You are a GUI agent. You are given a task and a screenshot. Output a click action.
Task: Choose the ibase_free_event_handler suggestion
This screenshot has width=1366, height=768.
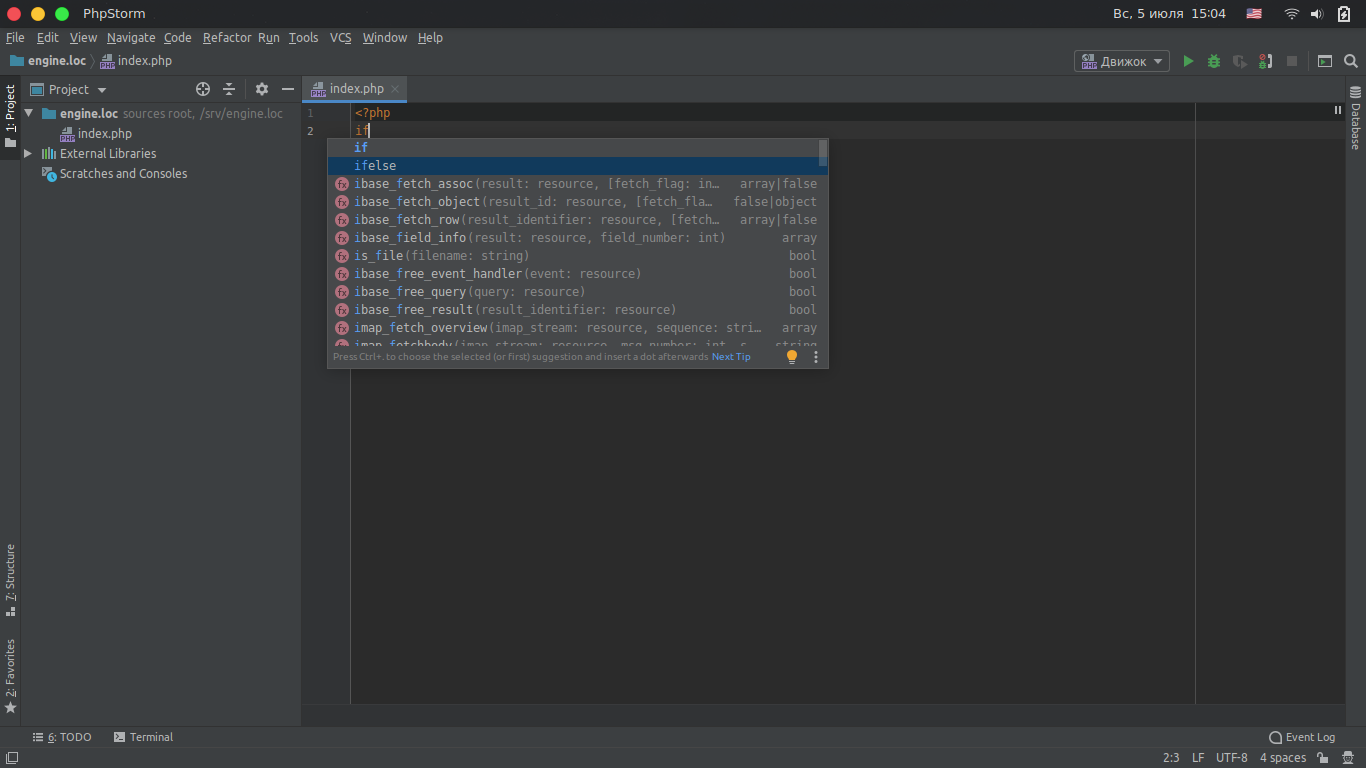pyautogui.click(x=573, y=274)
